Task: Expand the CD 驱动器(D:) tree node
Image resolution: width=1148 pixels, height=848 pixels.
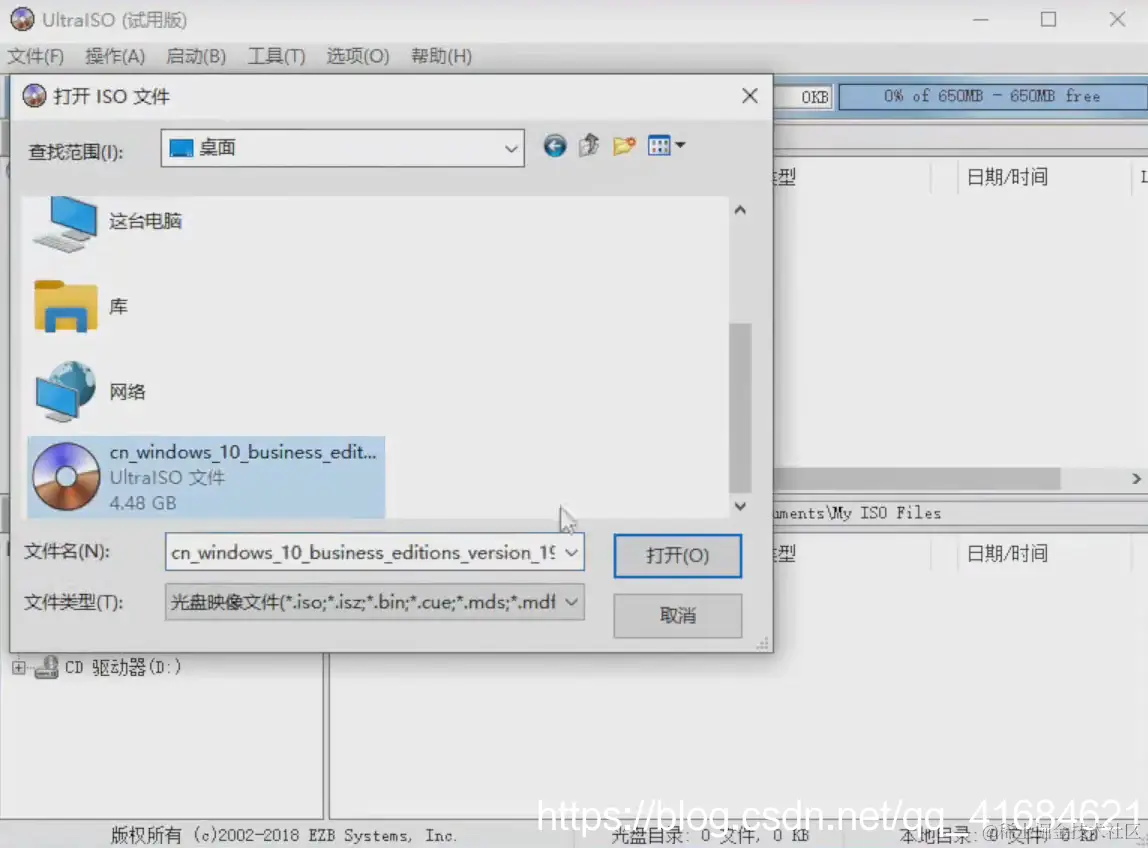Action: click(19, 667)
